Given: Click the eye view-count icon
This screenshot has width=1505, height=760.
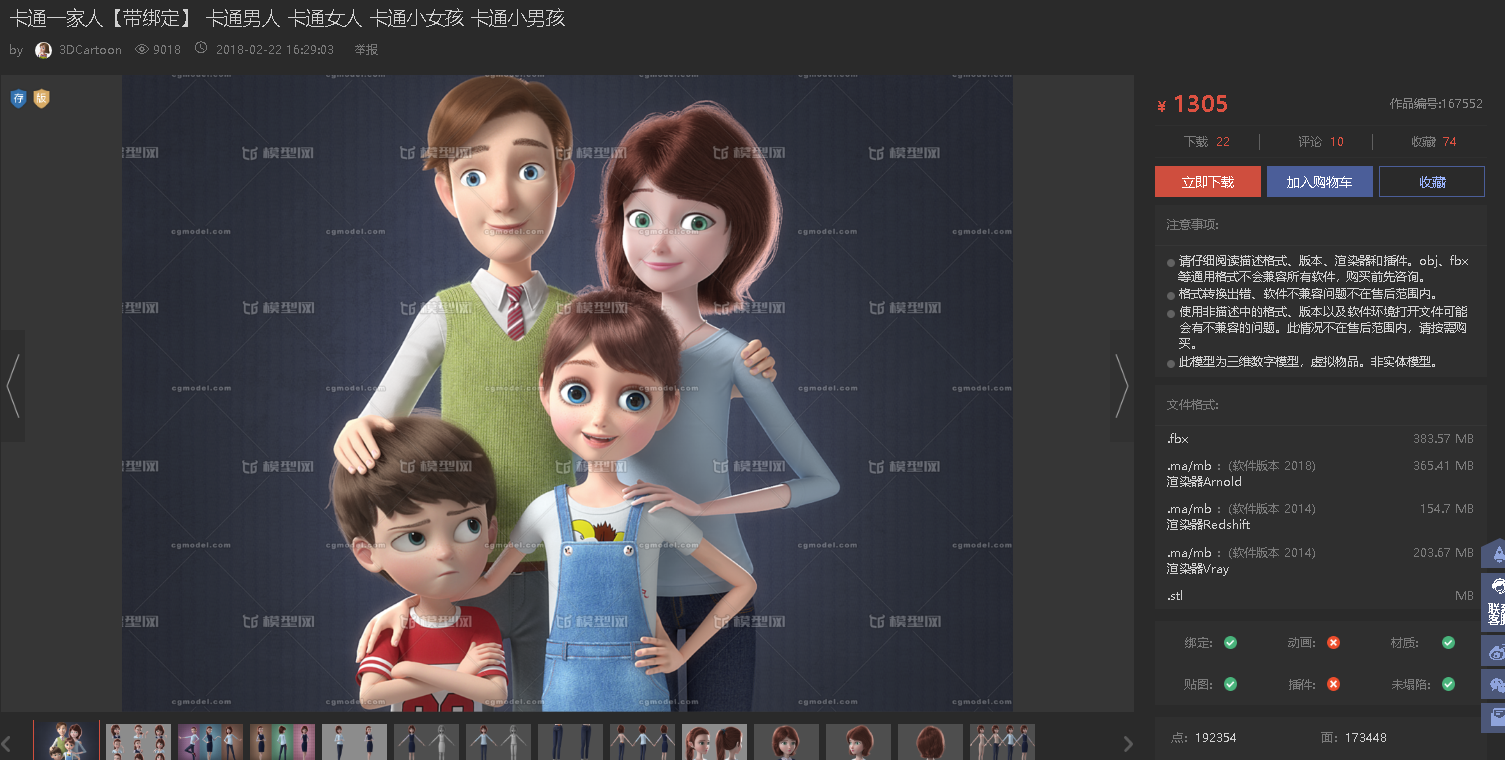Looking at the screenshot, I should pos(142,49).
